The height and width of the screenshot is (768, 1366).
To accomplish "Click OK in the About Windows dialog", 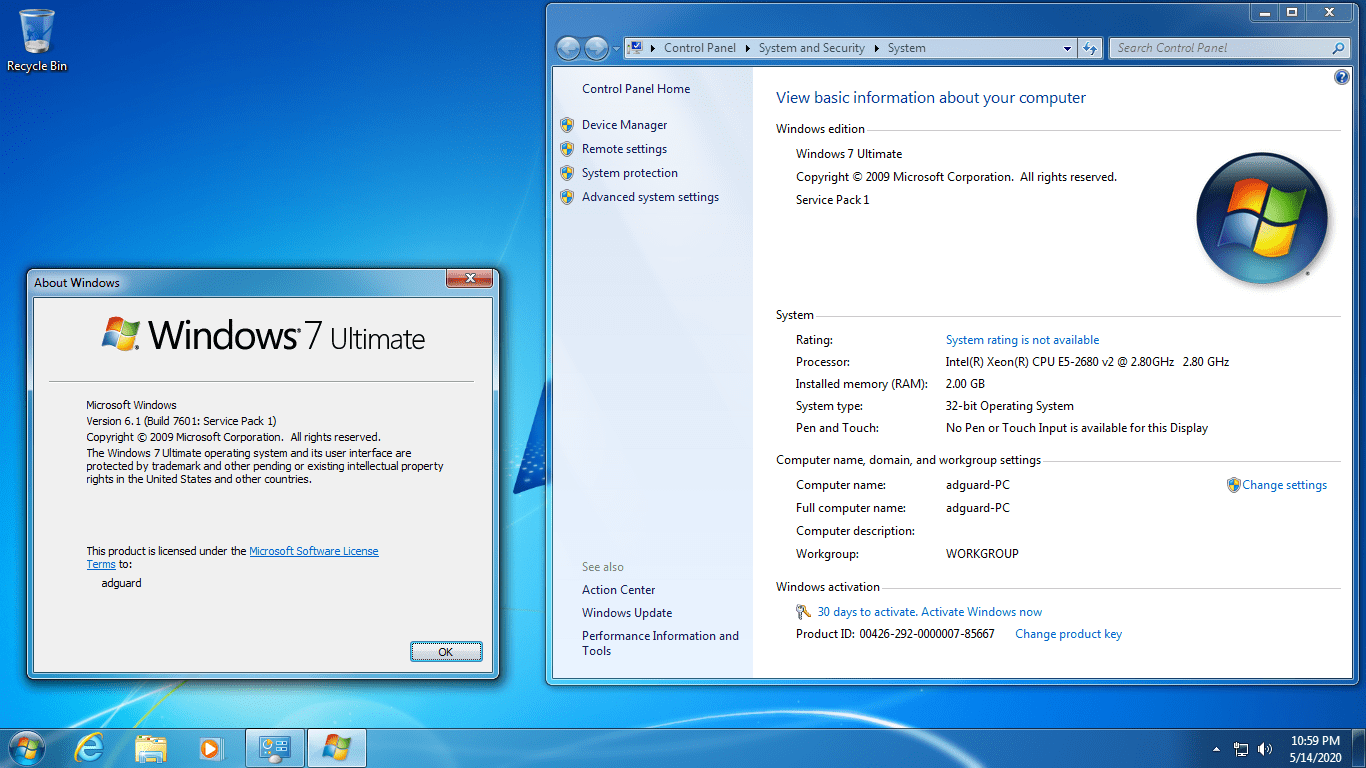I will pos(446,652).
